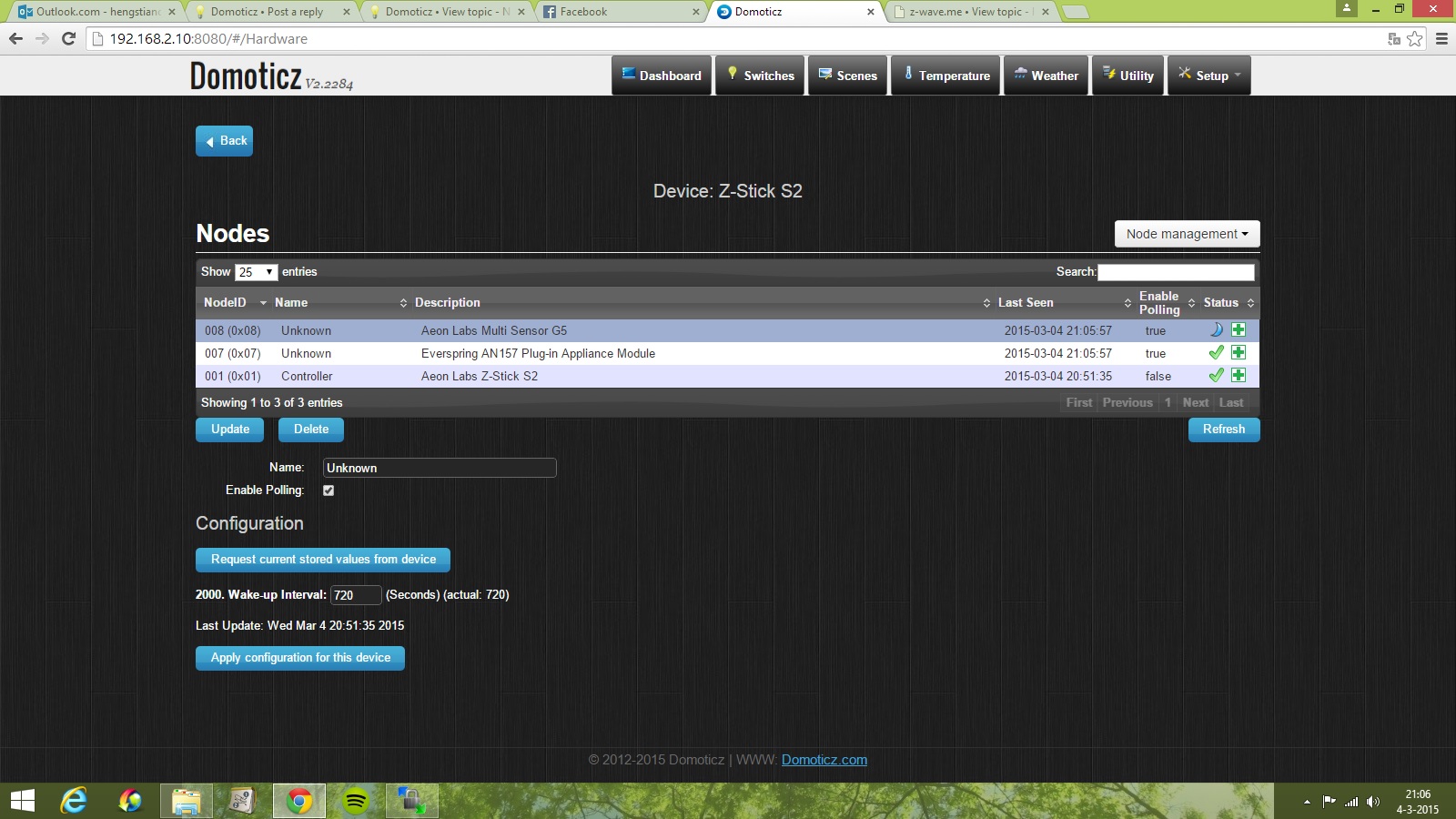Click green plus icon for Z-Stick S2 row
This screenshot has height=819, width=1456.
point(1239,375)
